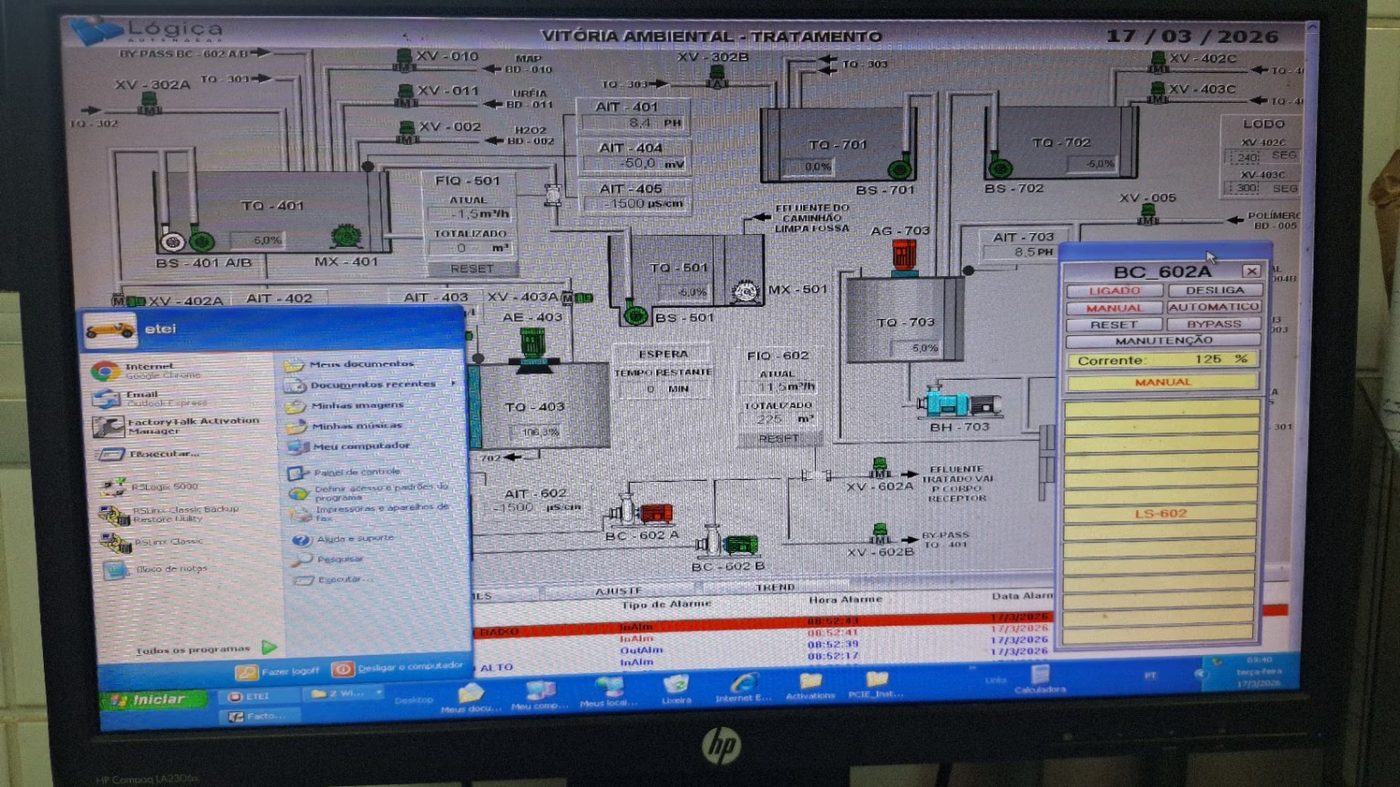Expand the grouped Windows taskbar button

pyautogui.click(x=344, y=693)
